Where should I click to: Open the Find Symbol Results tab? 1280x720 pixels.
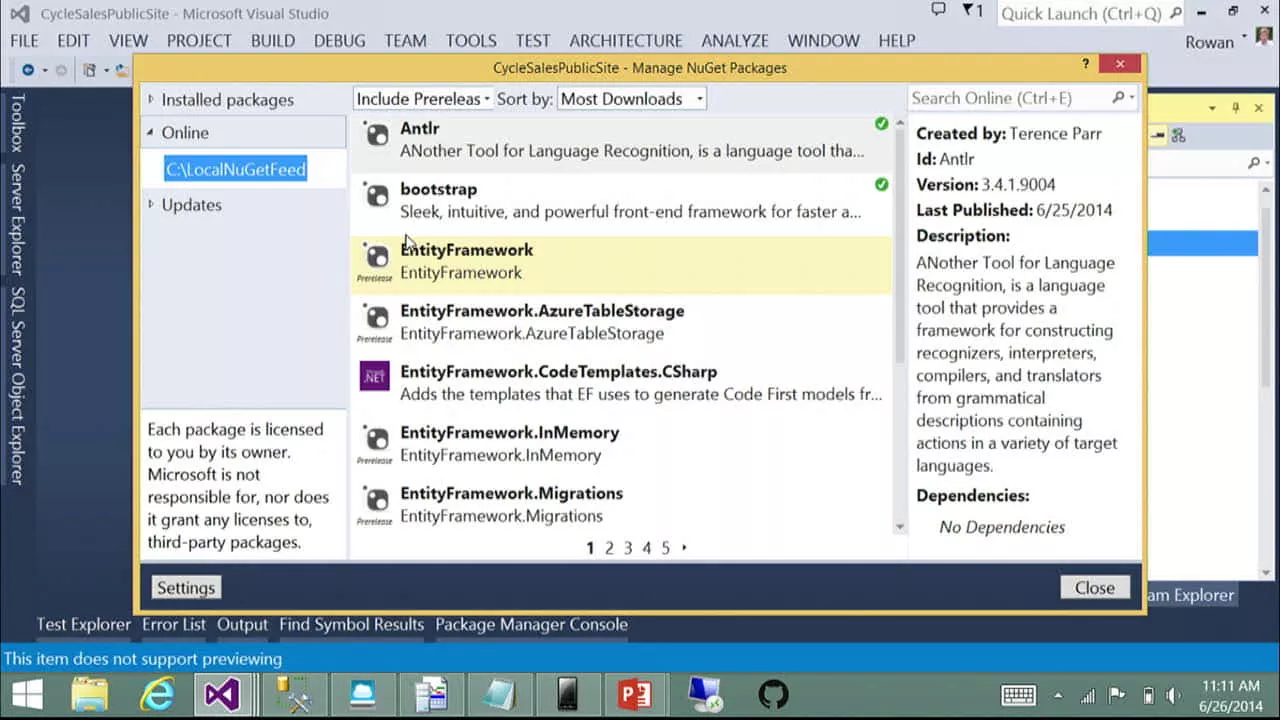[351, 624]
